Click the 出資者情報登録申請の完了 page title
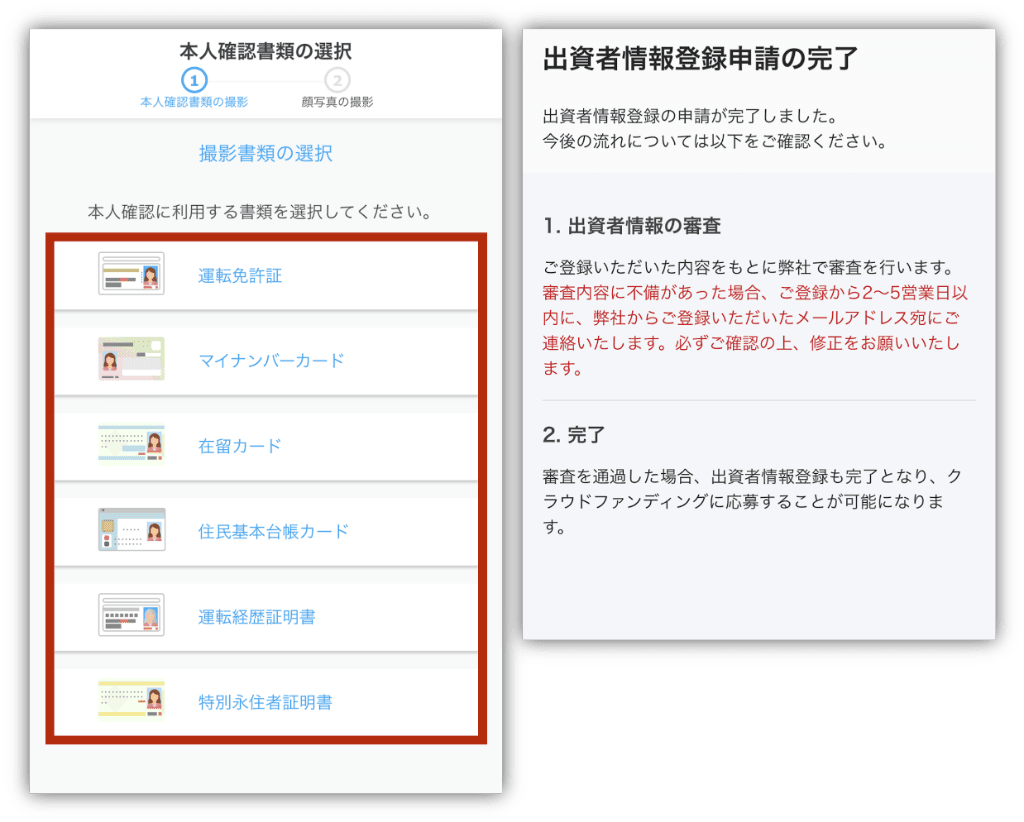Screen dimensions: 1024x822 click(700, 58)
